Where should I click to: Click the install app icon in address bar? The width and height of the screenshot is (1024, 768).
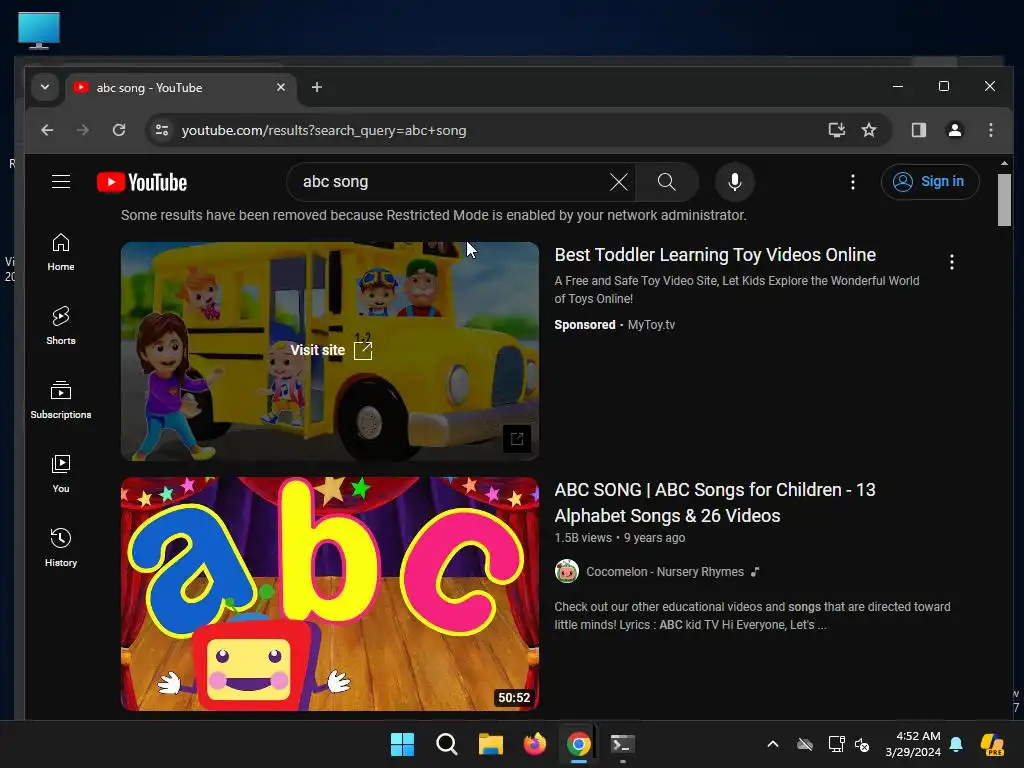(x=837, y=130)
